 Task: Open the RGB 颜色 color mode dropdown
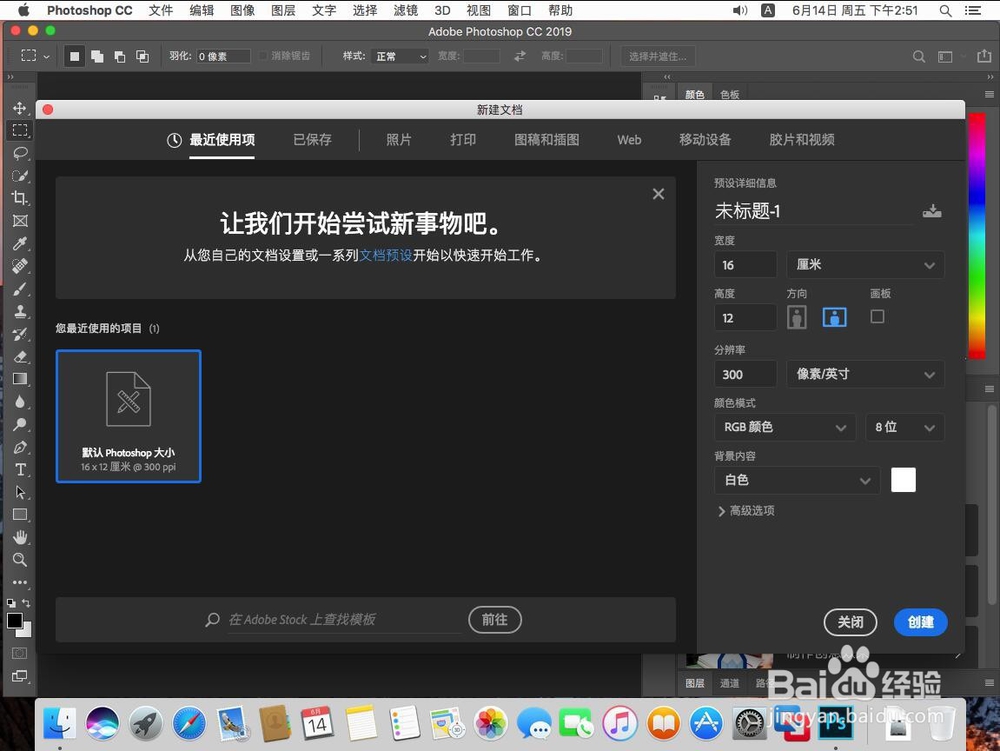785,427
